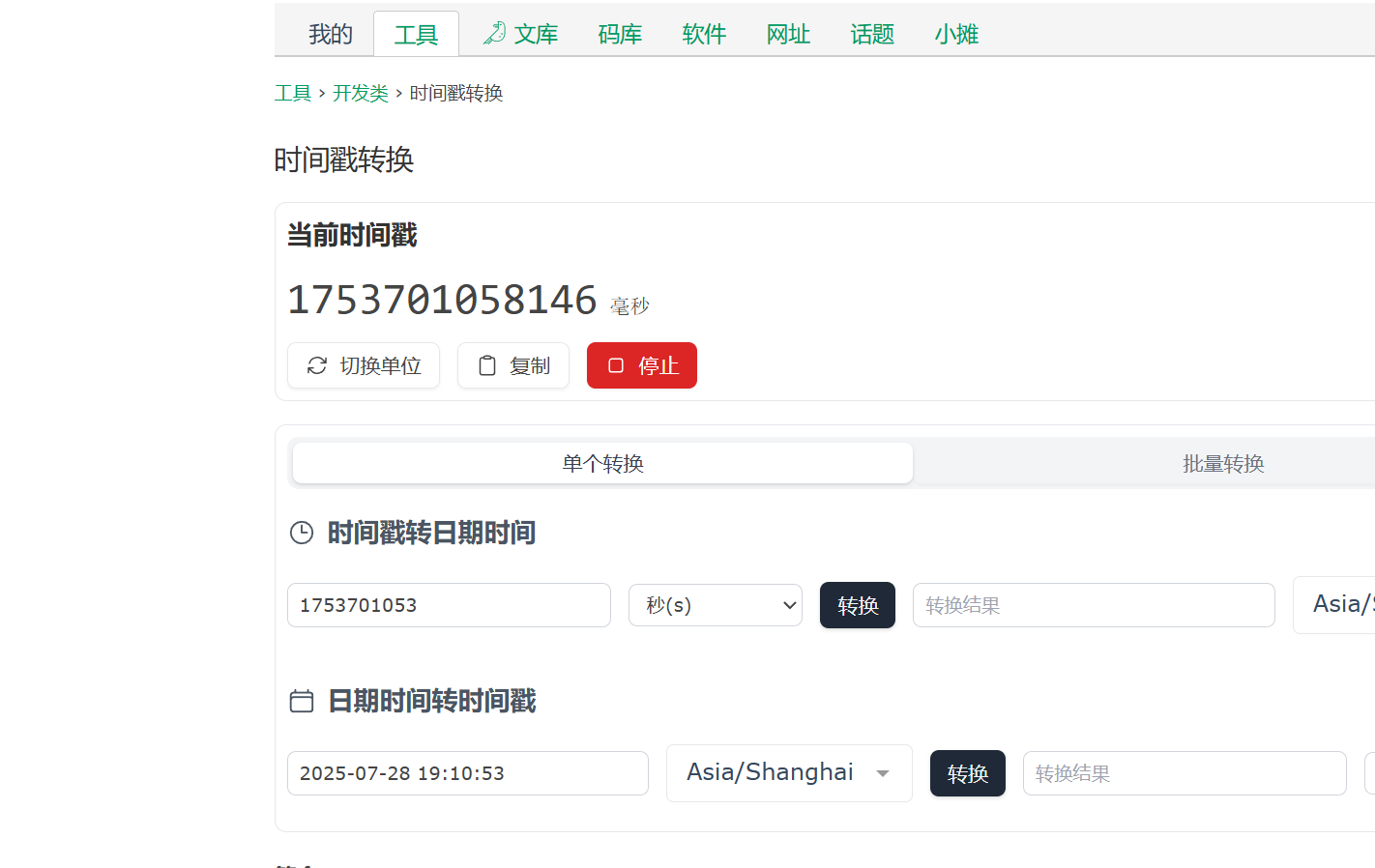1375x868 pixels.
Task: Focus the date input showing 2025-07-28 19:10:53
Action: [x=468, y=773]
